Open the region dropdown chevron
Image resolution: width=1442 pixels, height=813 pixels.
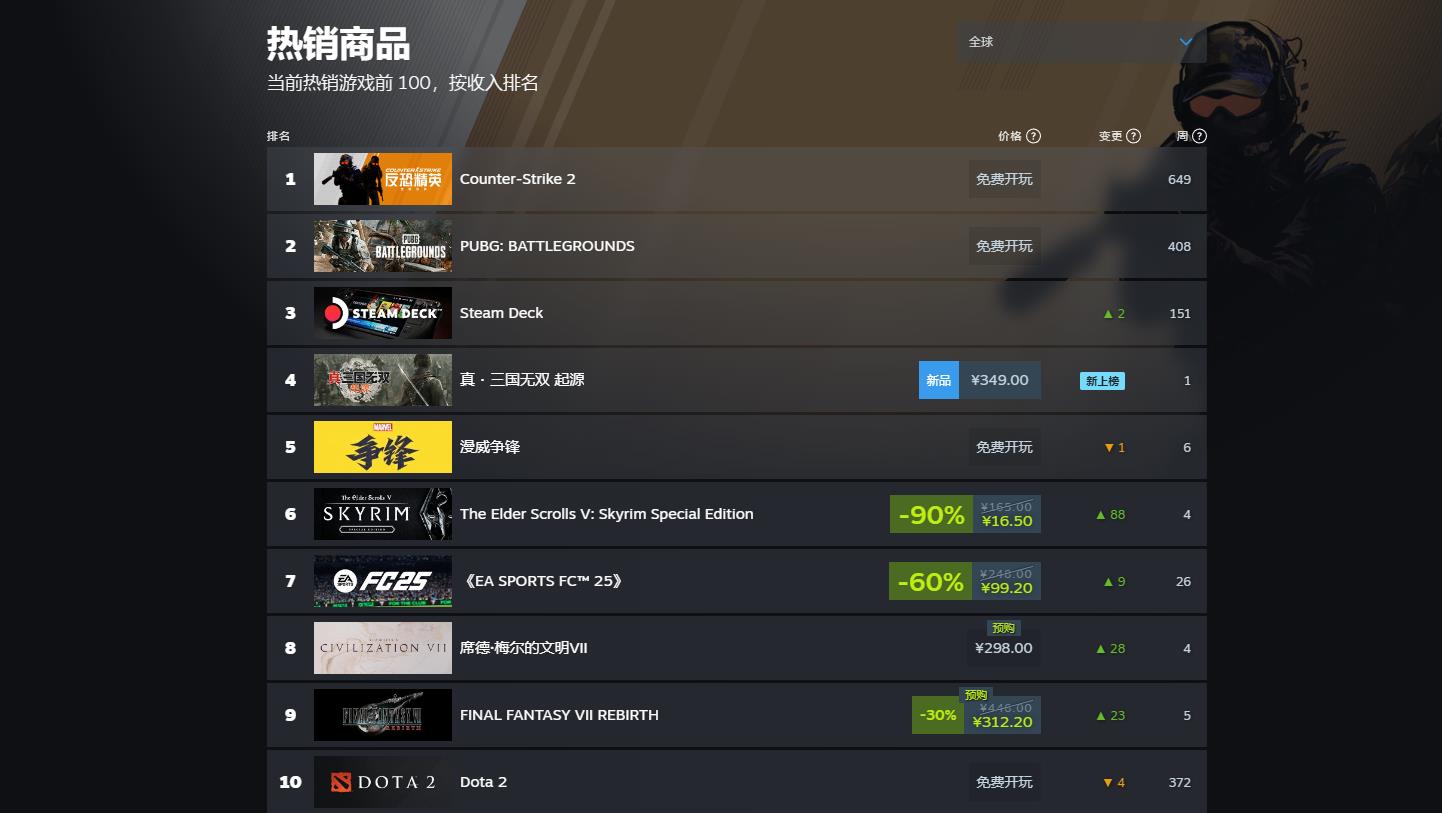pos(1186,42)
